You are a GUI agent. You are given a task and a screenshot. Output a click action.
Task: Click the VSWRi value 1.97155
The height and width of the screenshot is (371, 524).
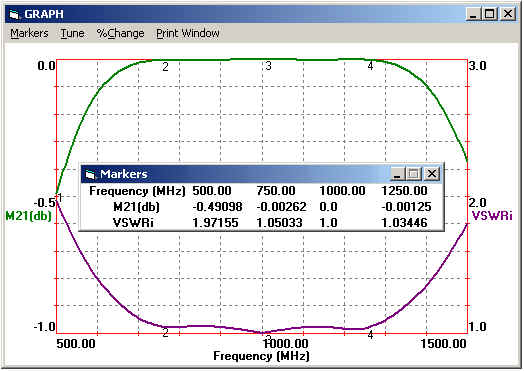click(216, 223)
